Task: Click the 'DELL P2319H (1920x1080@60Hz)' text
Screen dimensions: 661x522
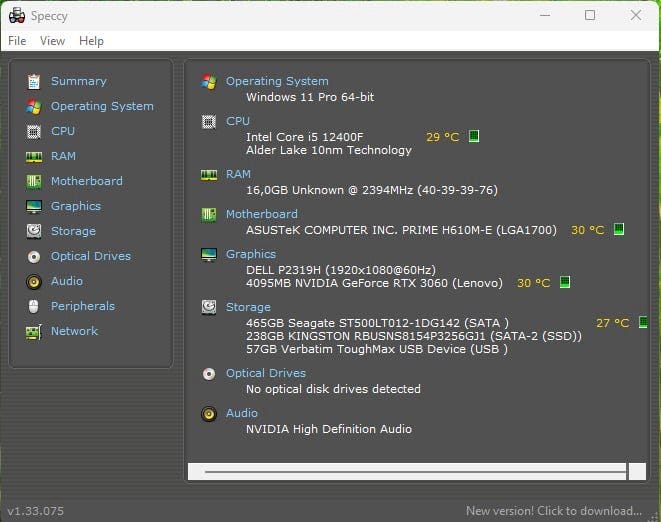Action: tap(341, 270)
